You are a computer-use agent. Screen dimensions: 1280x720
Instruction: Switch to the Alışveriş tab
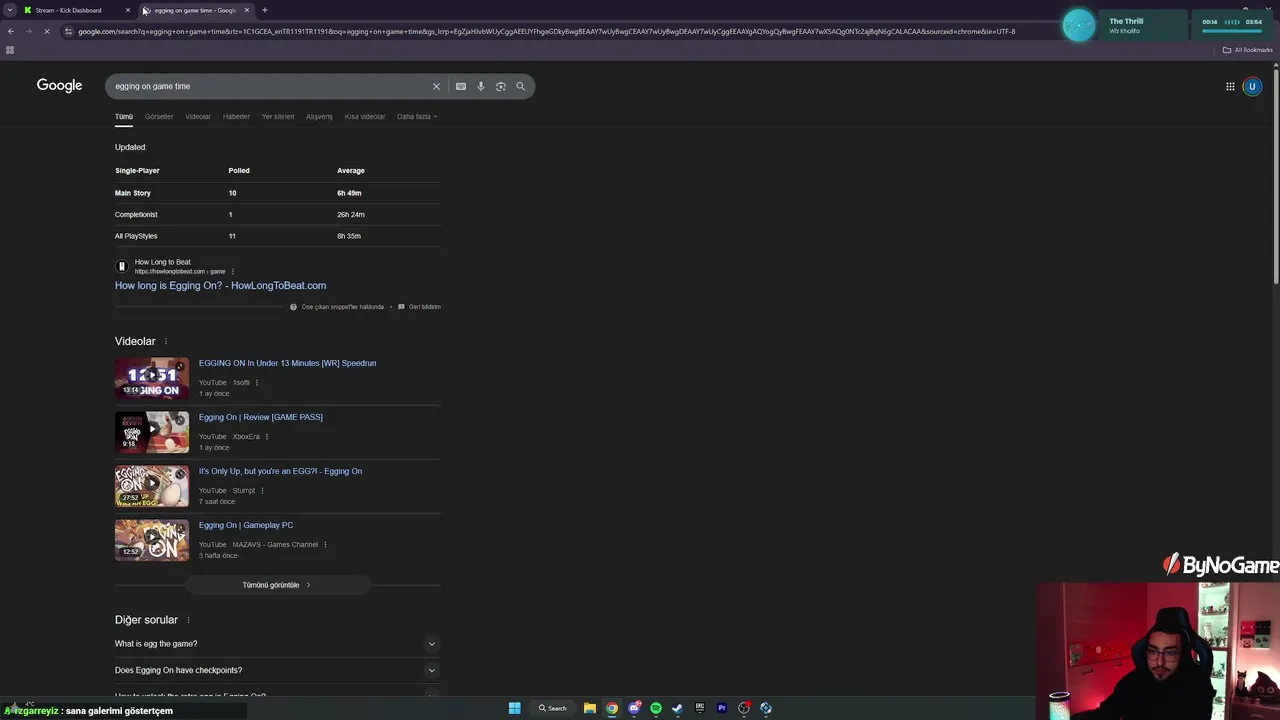point(319,117)
